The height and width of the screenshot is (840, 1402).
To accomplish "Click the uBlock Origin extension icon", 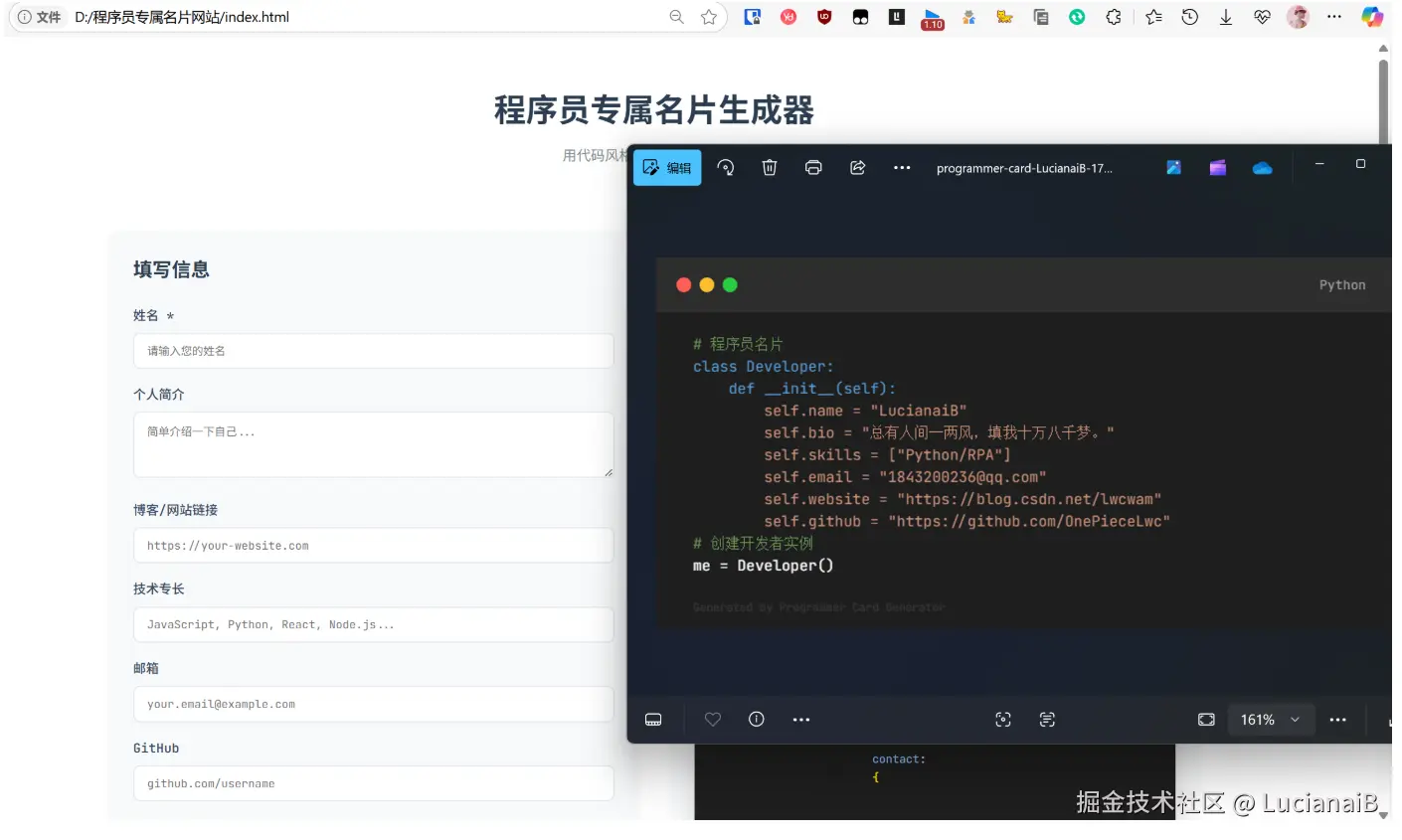I will click(824, 17).
